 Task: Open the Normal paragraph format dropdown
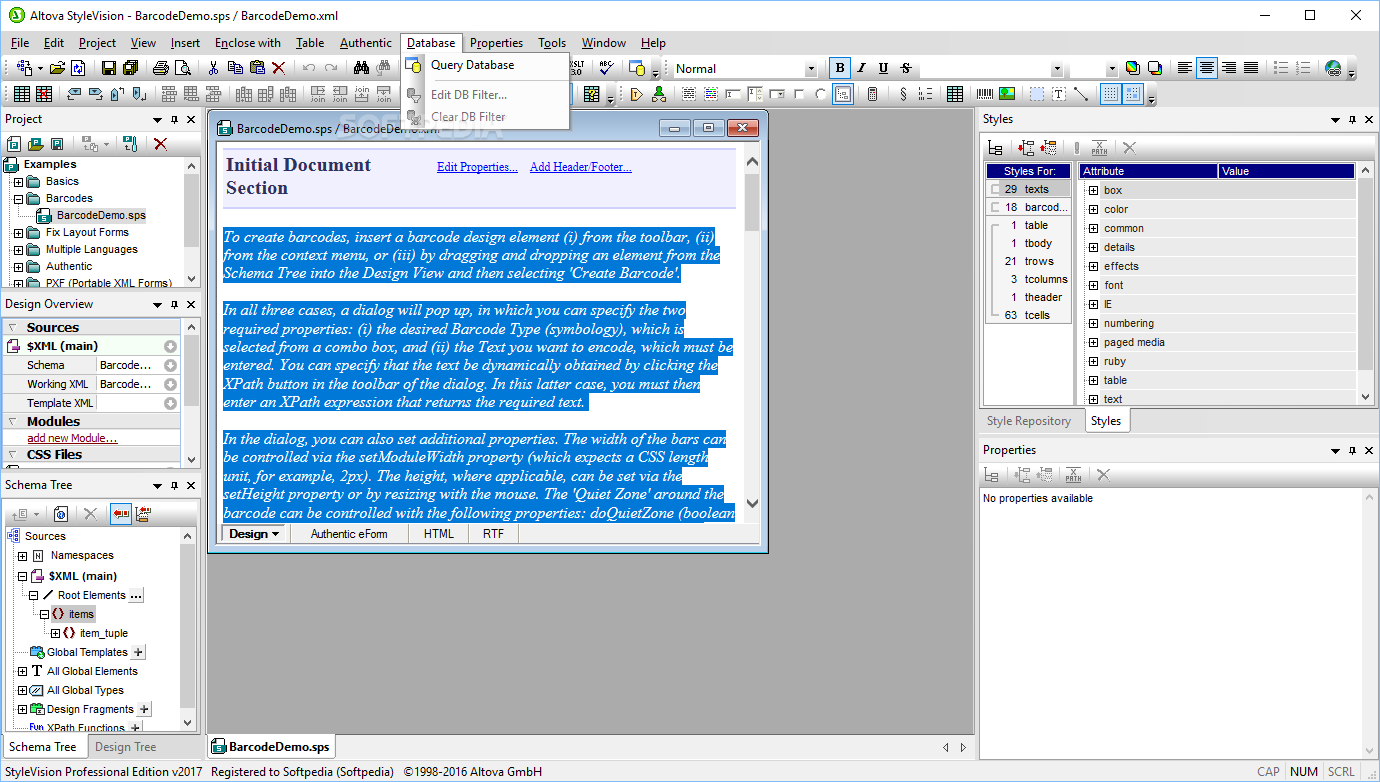[x=811, y=69]
